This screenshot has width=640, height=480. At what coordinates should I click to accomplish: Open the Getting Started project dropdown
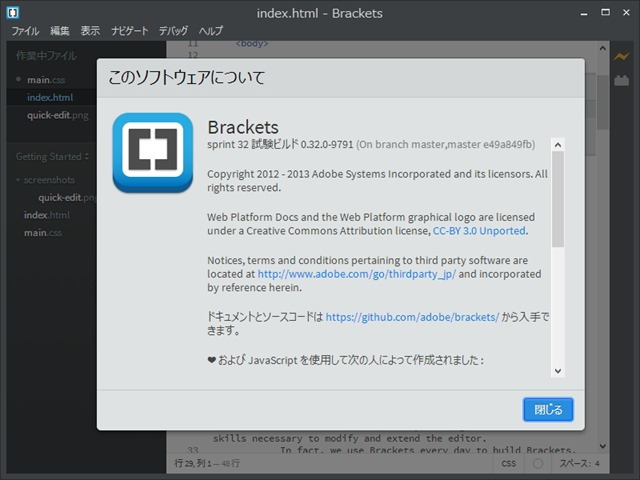tap(52, 157)
